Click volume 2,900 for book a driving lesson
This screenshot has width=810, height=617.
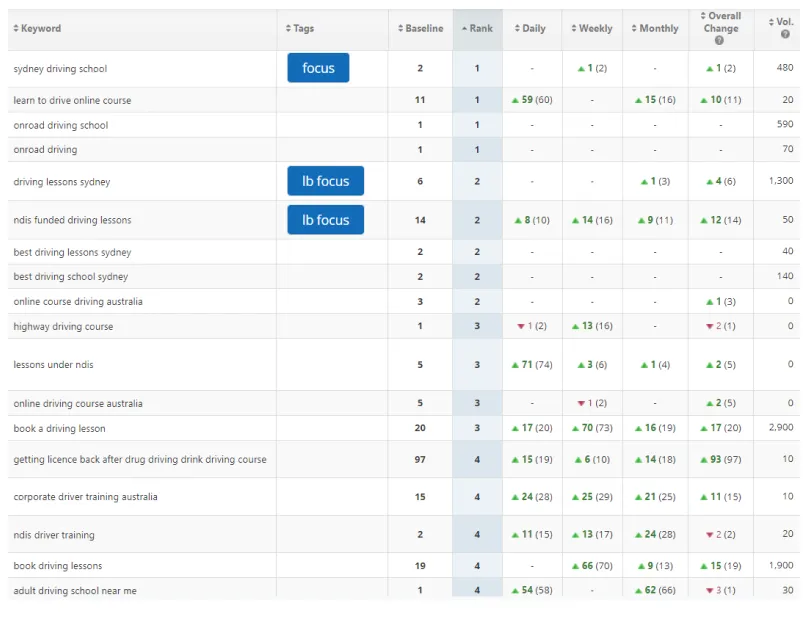pos(781,427)
